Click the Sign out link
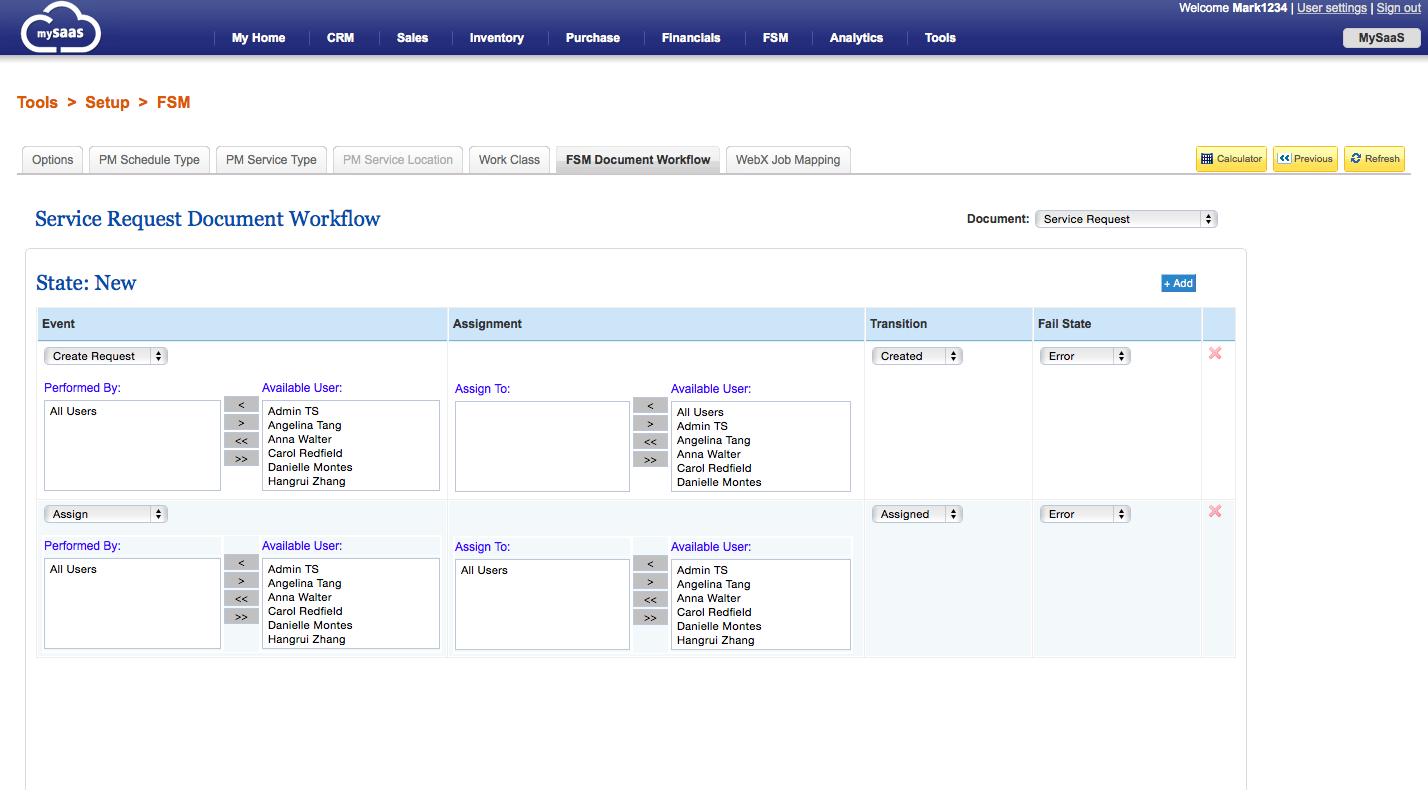Image resolution: width=1428 pixels, height=790 pixels. click(x=1399, y=8)
